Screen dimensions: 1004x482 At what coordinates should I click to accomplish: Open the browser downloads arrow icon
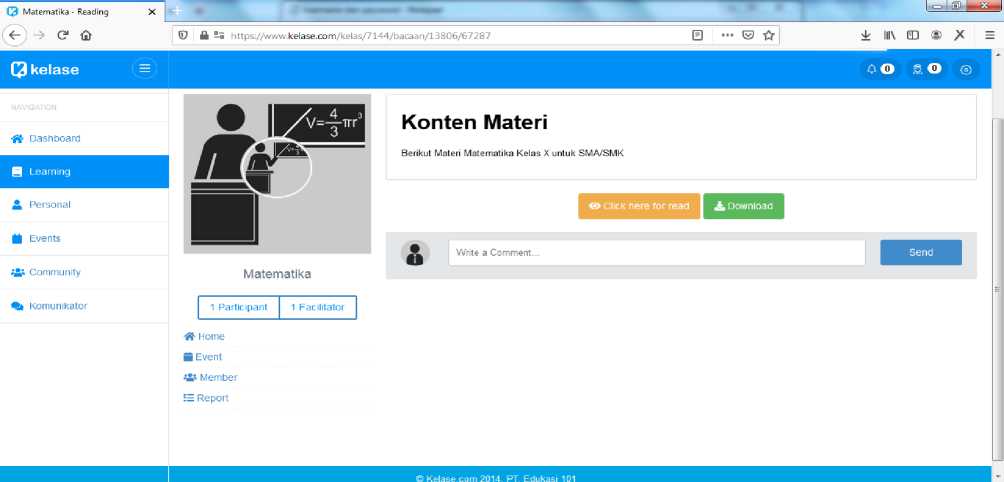click(866, 36)
